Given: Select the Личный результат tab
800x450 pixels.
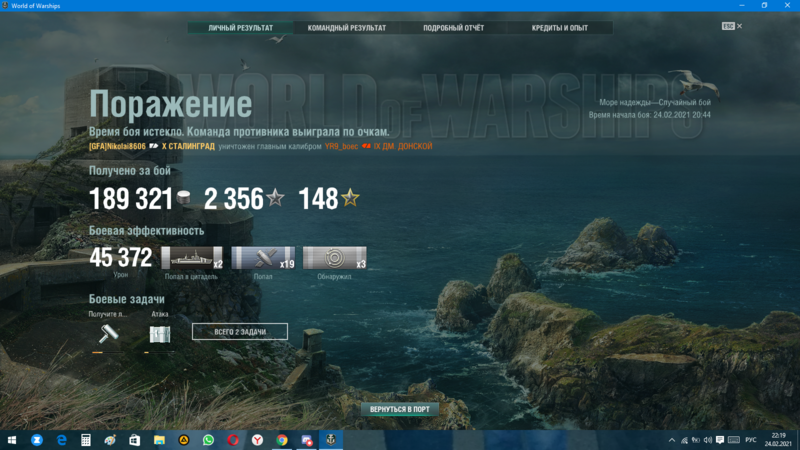Looking at the screenshot, I should [x=240, y=28].
